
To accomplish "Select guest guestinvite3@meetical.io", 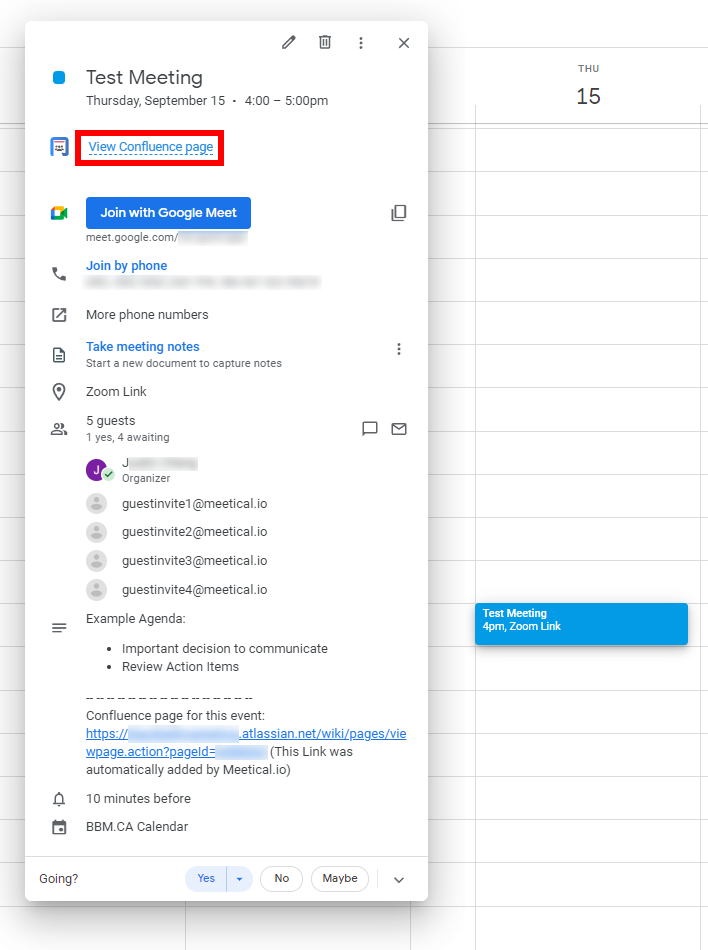I will click(x=194, y=561).
